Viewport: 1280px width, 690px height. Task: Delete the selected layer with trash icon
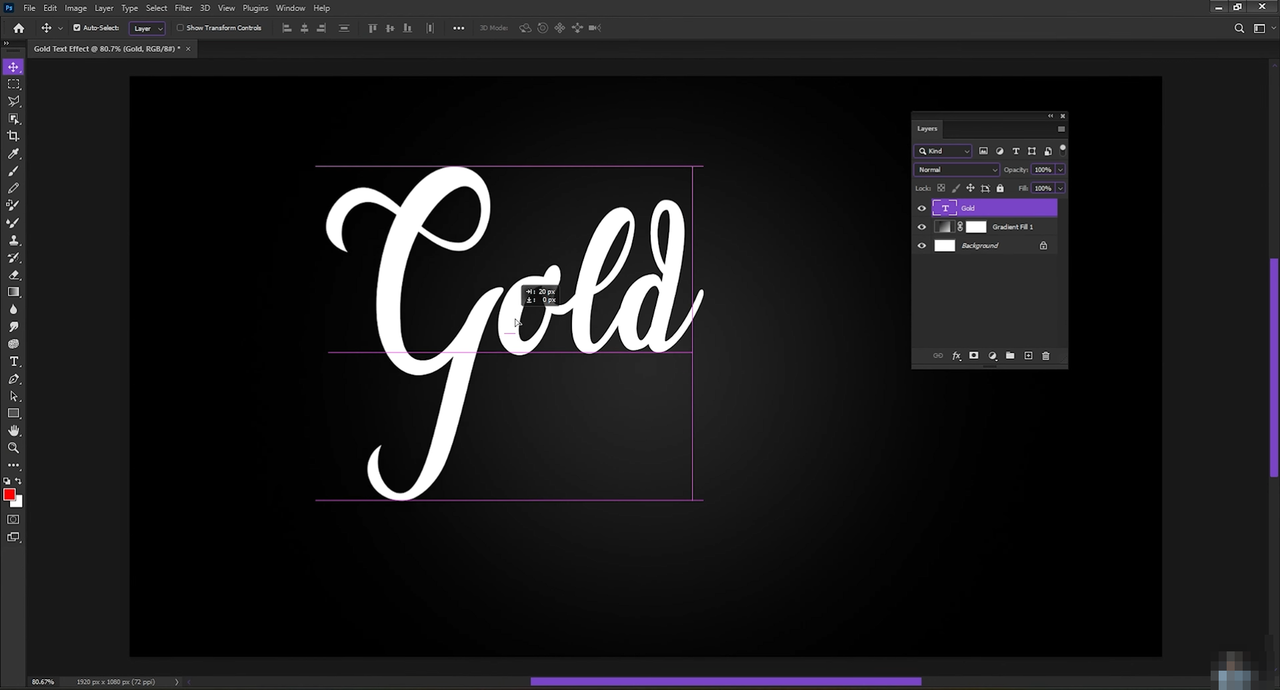pyautogui.click(x=1046, y=356)
